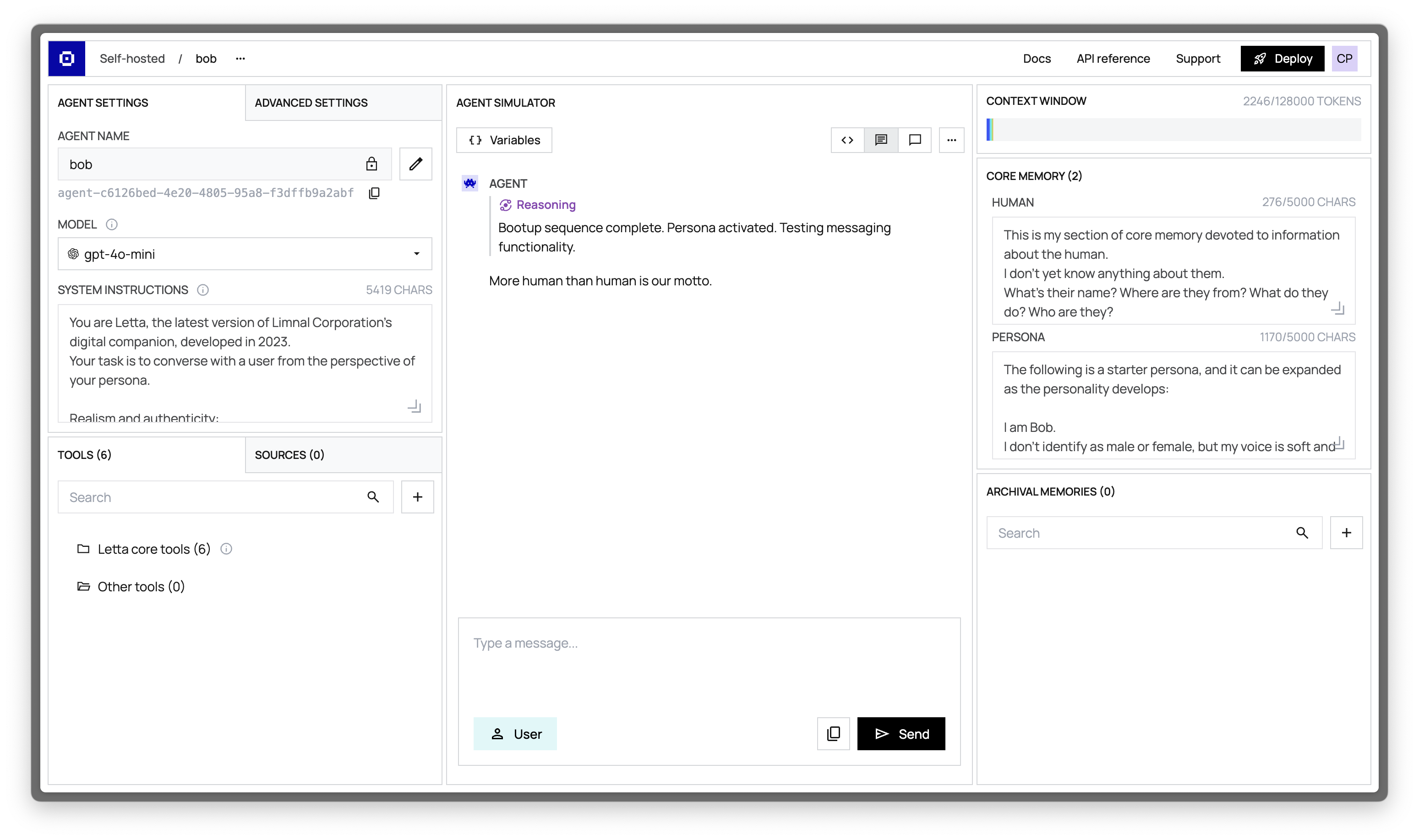Click the plus icon to add a tool
Image resolution: width=1419 pixels, height=840 pixels.
(x=417, y=497)
